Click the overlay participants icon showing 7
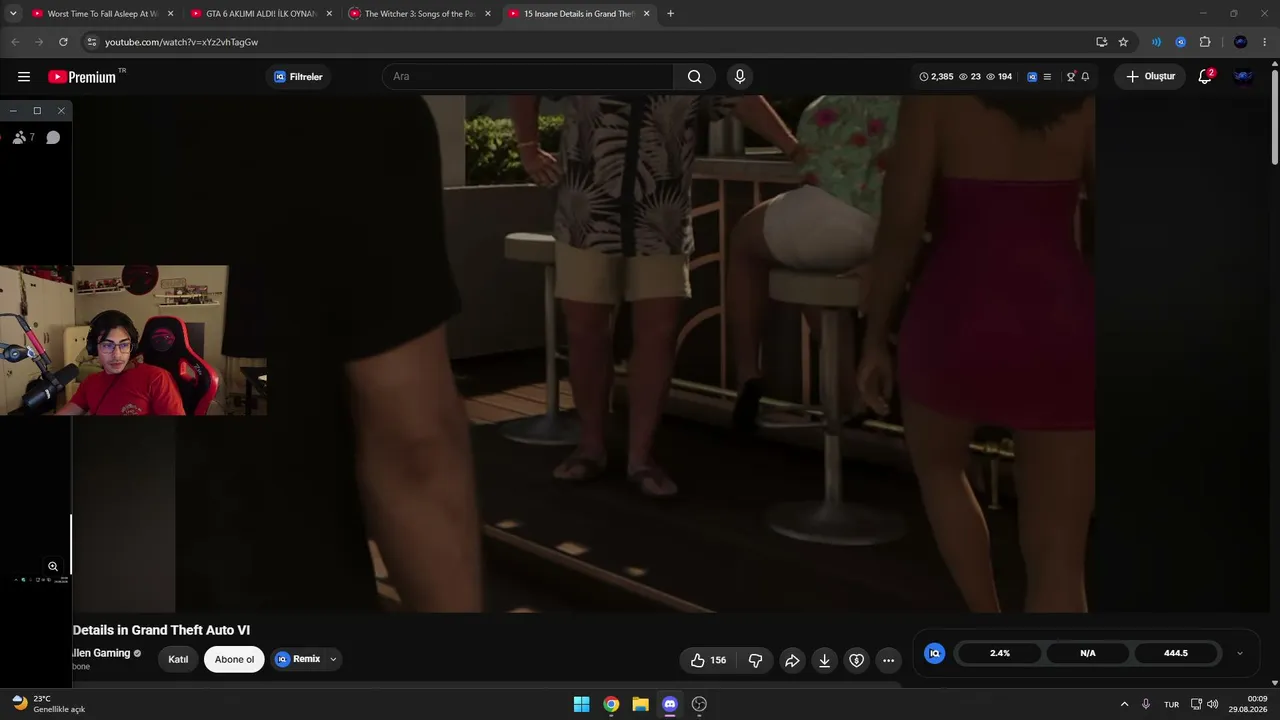This screenshot has width=1280, height=720. (23, 137)
